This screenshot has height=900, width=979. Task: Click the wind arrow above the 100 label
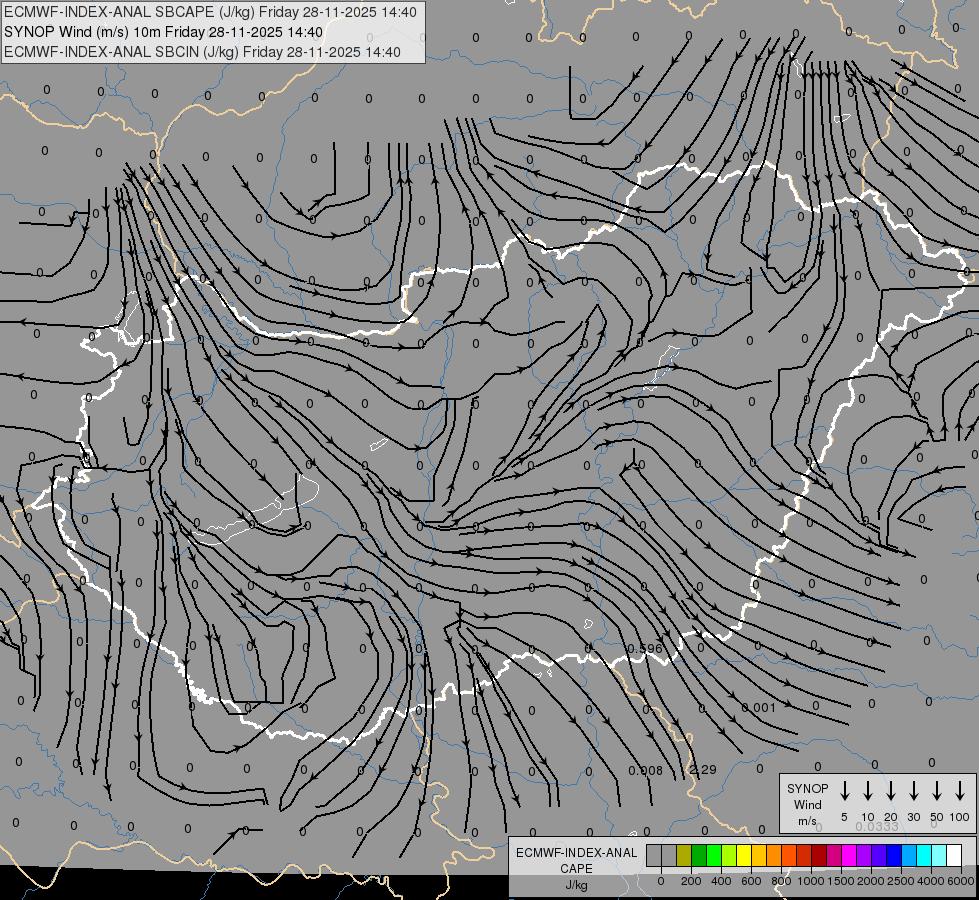tap(960, 791)
